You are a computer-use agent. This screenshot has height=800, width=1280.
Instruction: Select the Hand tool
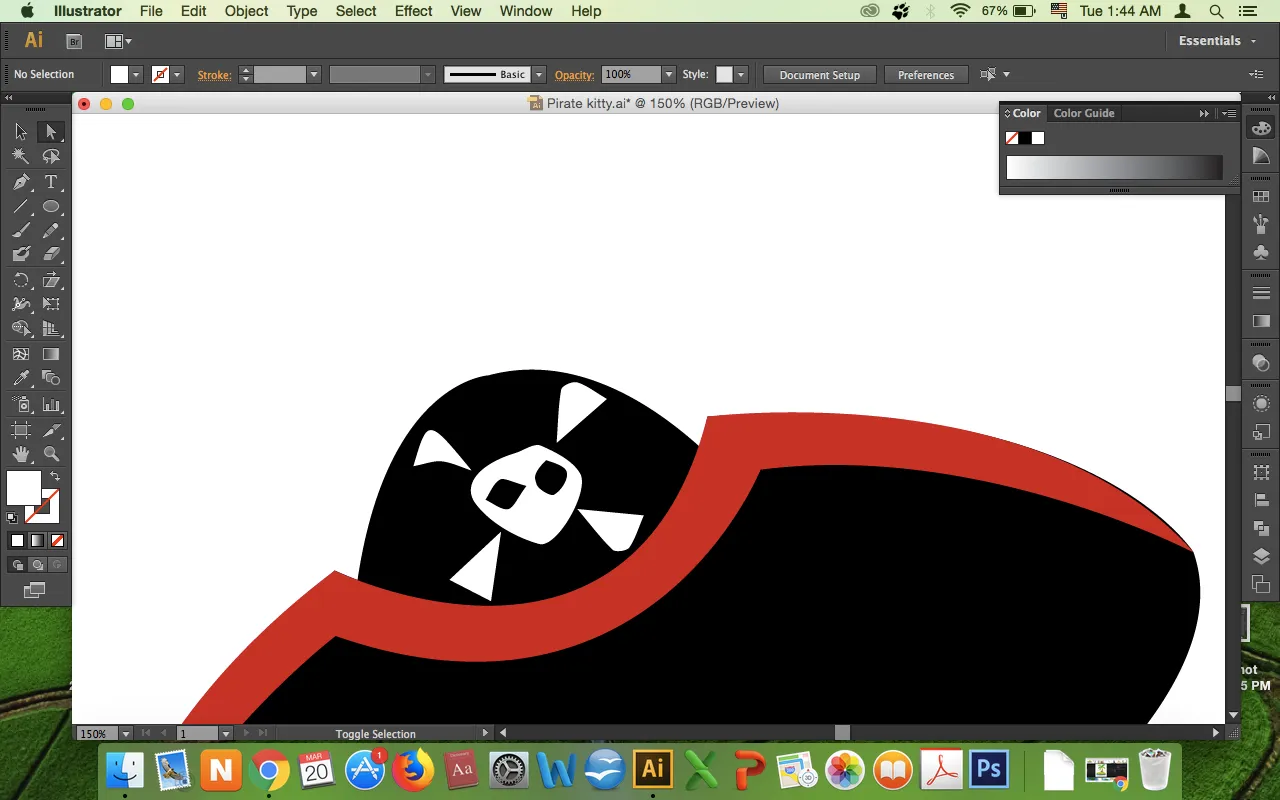click(x=21, y=454)
